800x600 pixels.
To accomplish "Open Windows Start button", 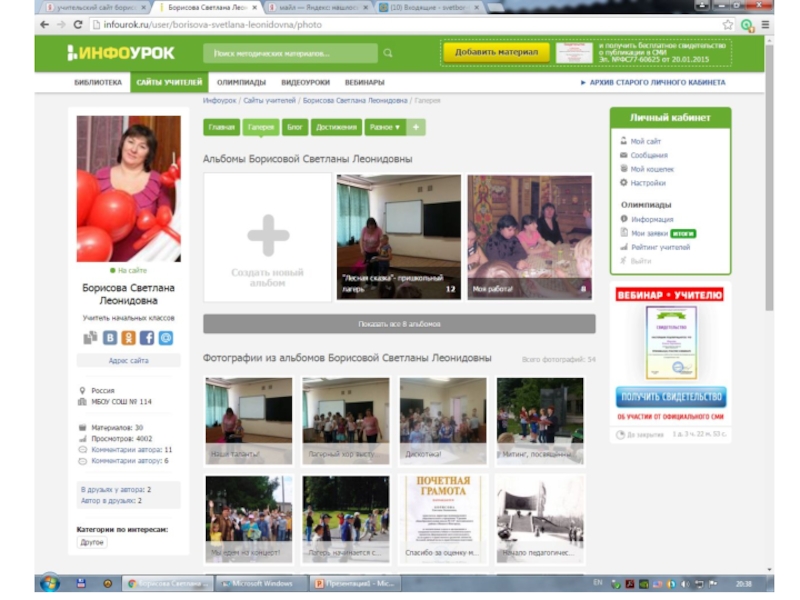I will [49, 583].
